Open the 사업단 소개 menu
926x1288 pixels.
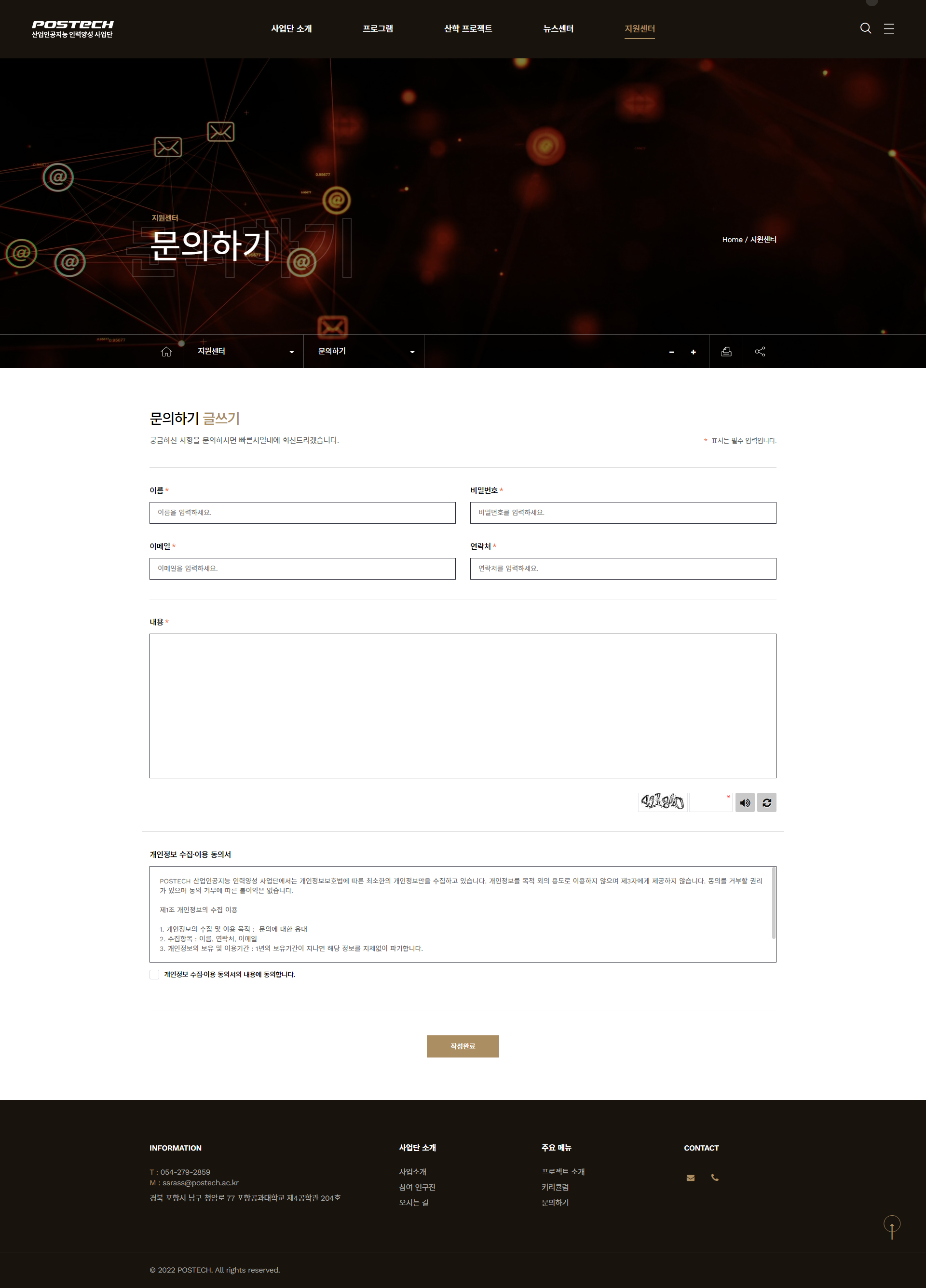pos(291,28)
